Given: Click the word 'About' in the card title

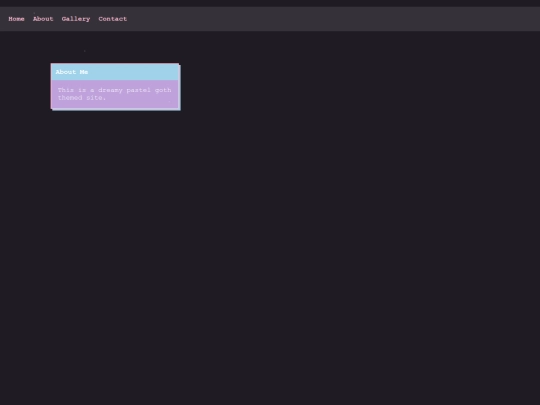Looking at the screenshot, I should coord(65,72).
